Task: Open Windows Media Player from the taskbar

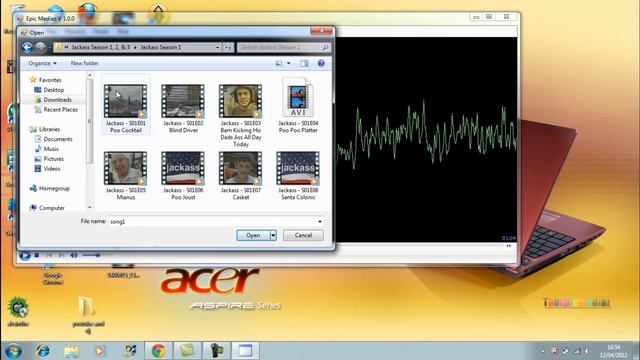Action: (x=100, y=351)
